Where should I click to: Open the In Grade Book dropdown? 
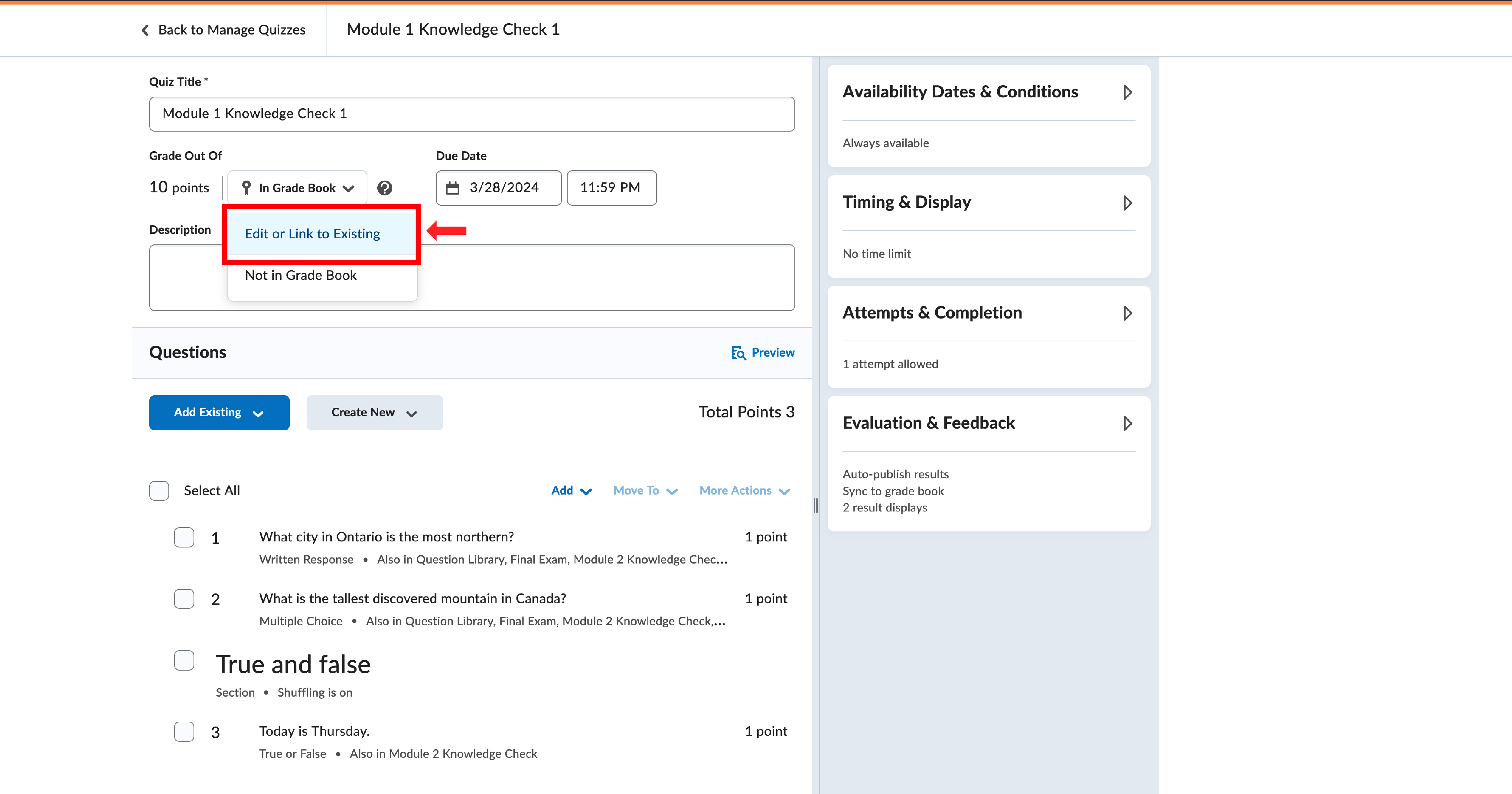coord(298,188)
